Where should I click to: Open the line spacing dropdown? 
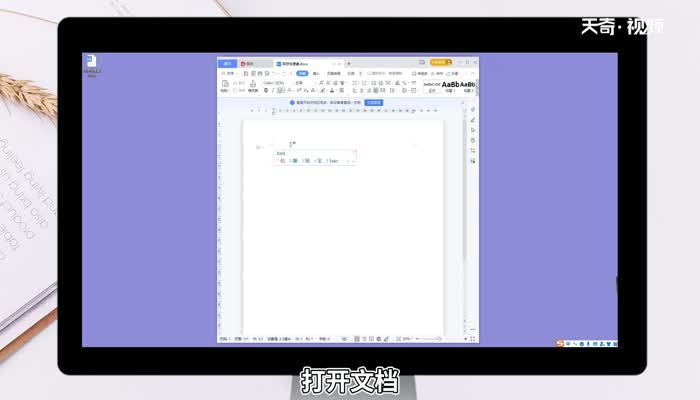click(393, 91)
